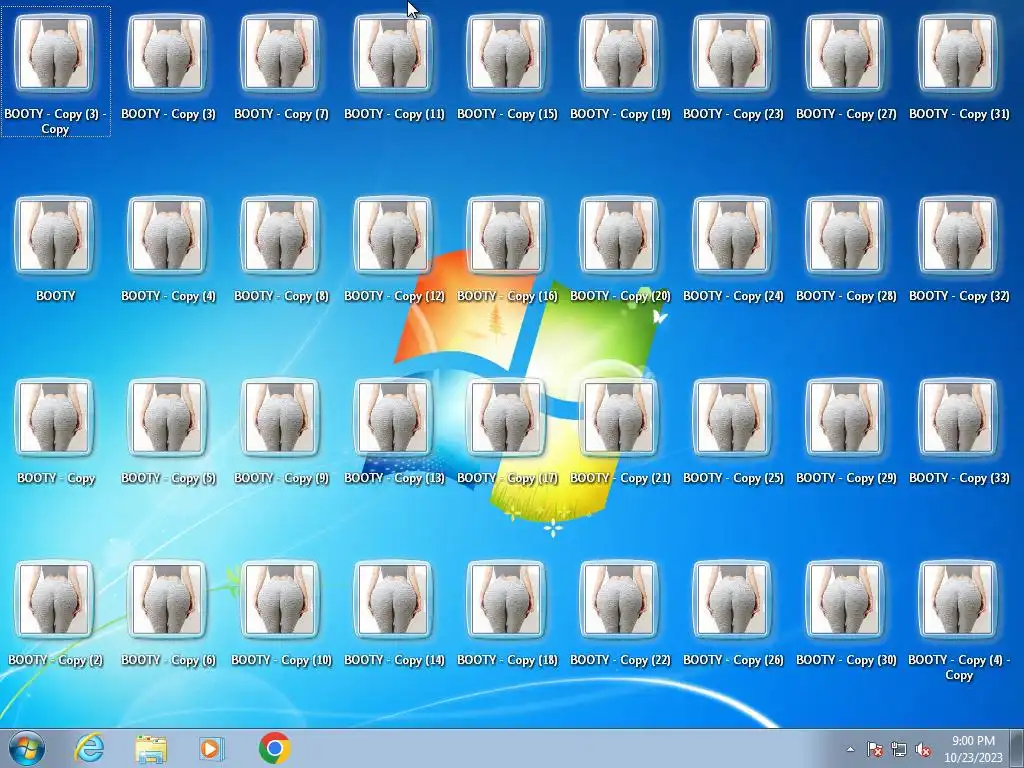Open the clock showing 9:00 PM
Image resolution: width=1024 pixels, height=768 pixels.
(973, 749)
